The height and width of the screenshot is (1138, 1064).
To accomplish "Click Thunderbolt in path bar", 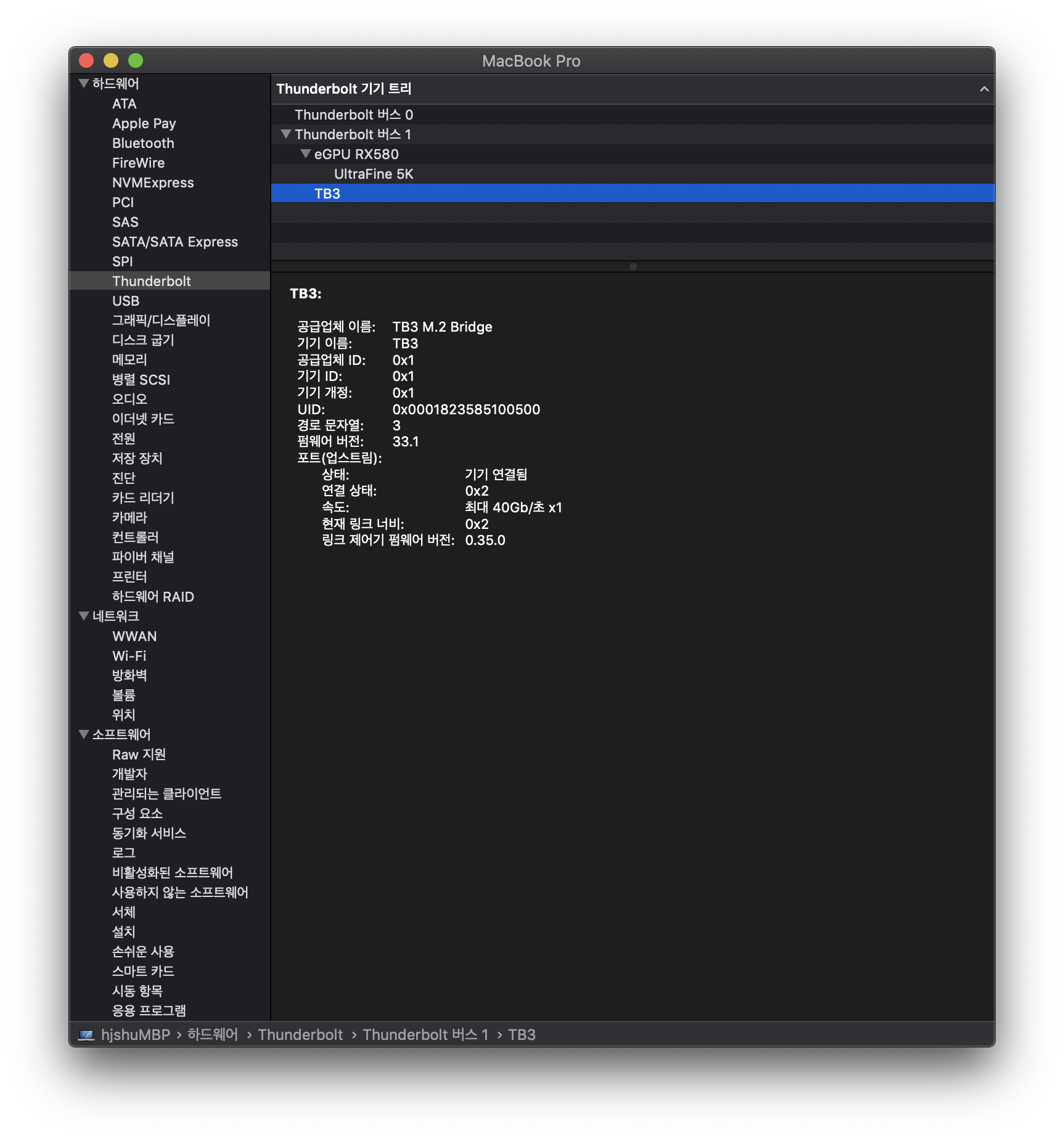I will click(x=300, y=1035).
